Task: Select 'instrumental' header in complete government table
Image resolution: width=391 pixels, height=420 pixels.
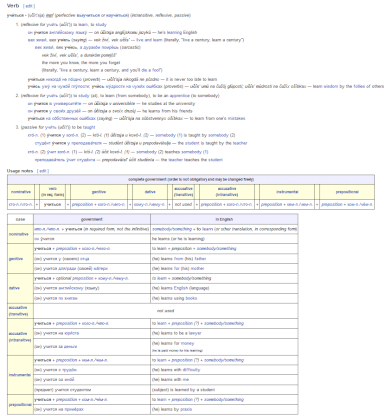Action: point(287,192)
